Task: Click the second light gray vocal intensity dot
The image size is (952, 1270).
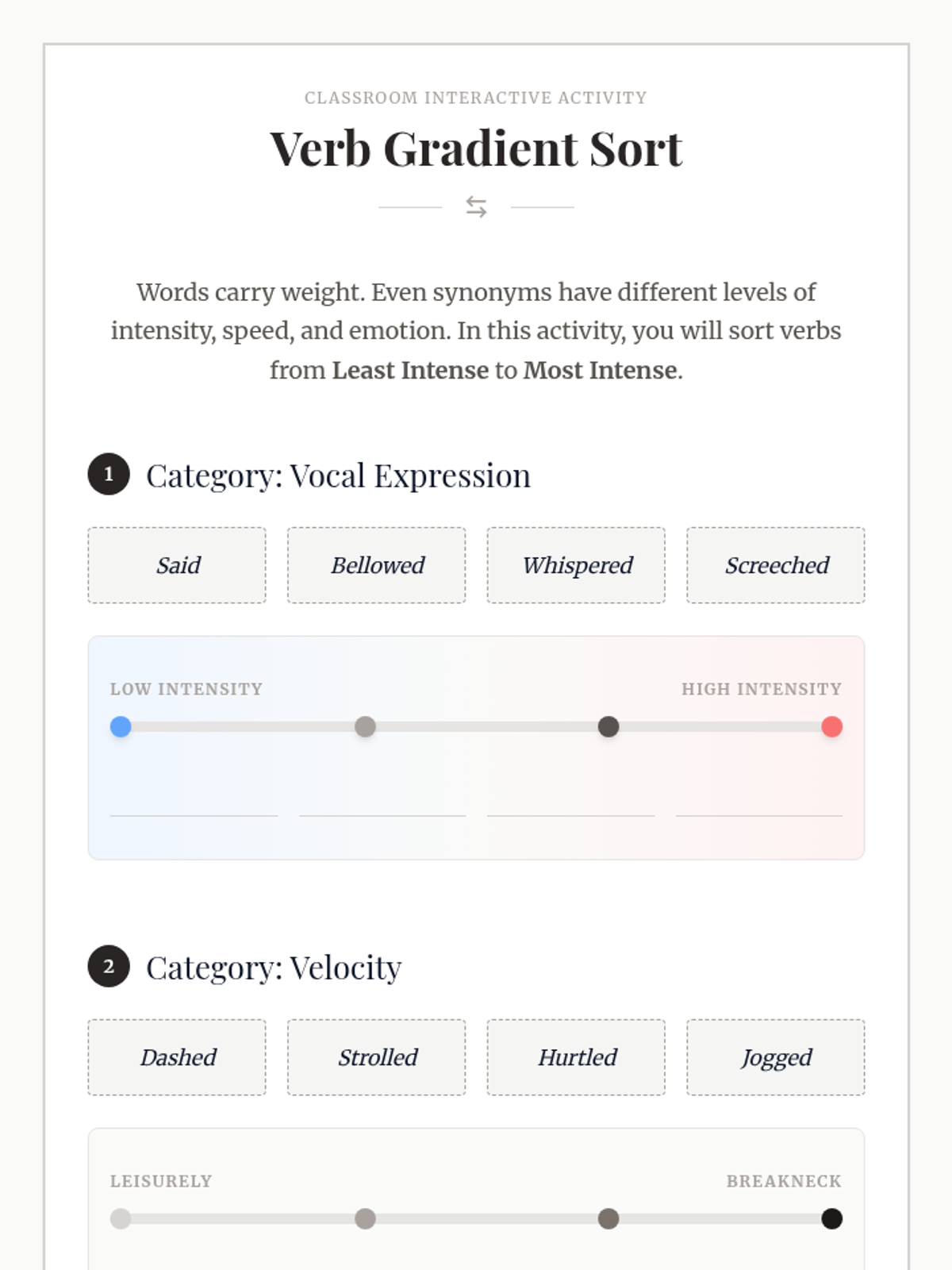Action: 365,727
